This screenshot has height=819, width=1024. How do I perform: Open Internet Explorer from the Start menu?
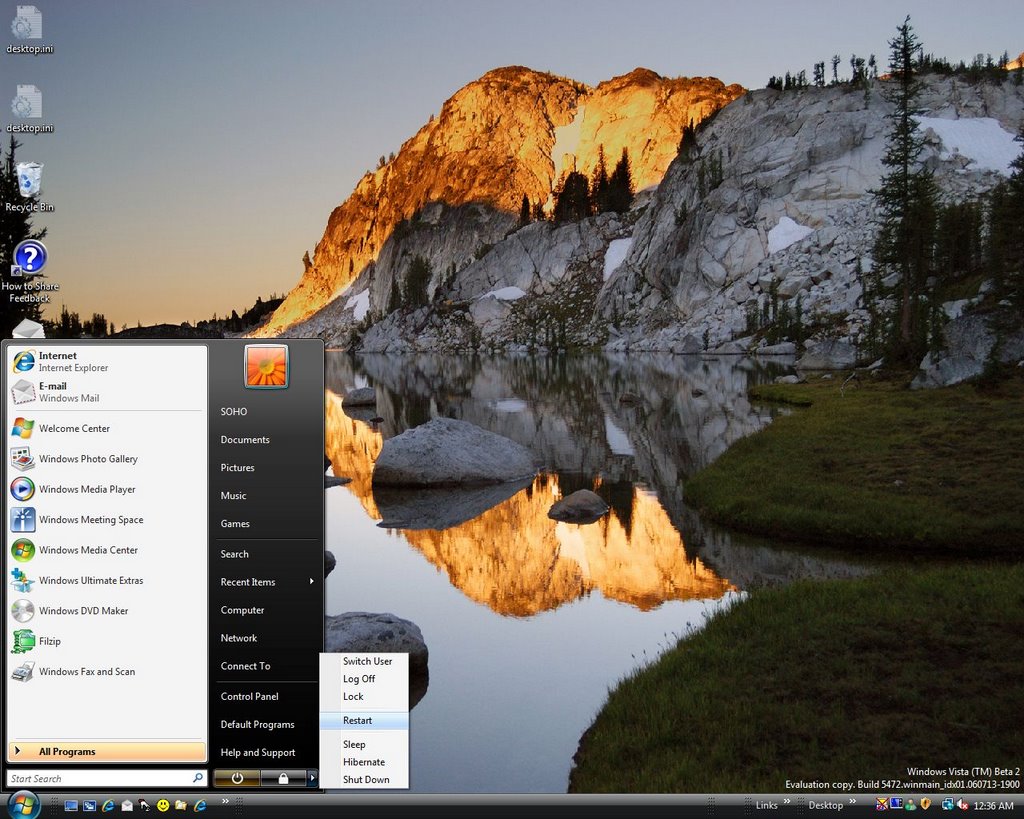pos(108,361)
